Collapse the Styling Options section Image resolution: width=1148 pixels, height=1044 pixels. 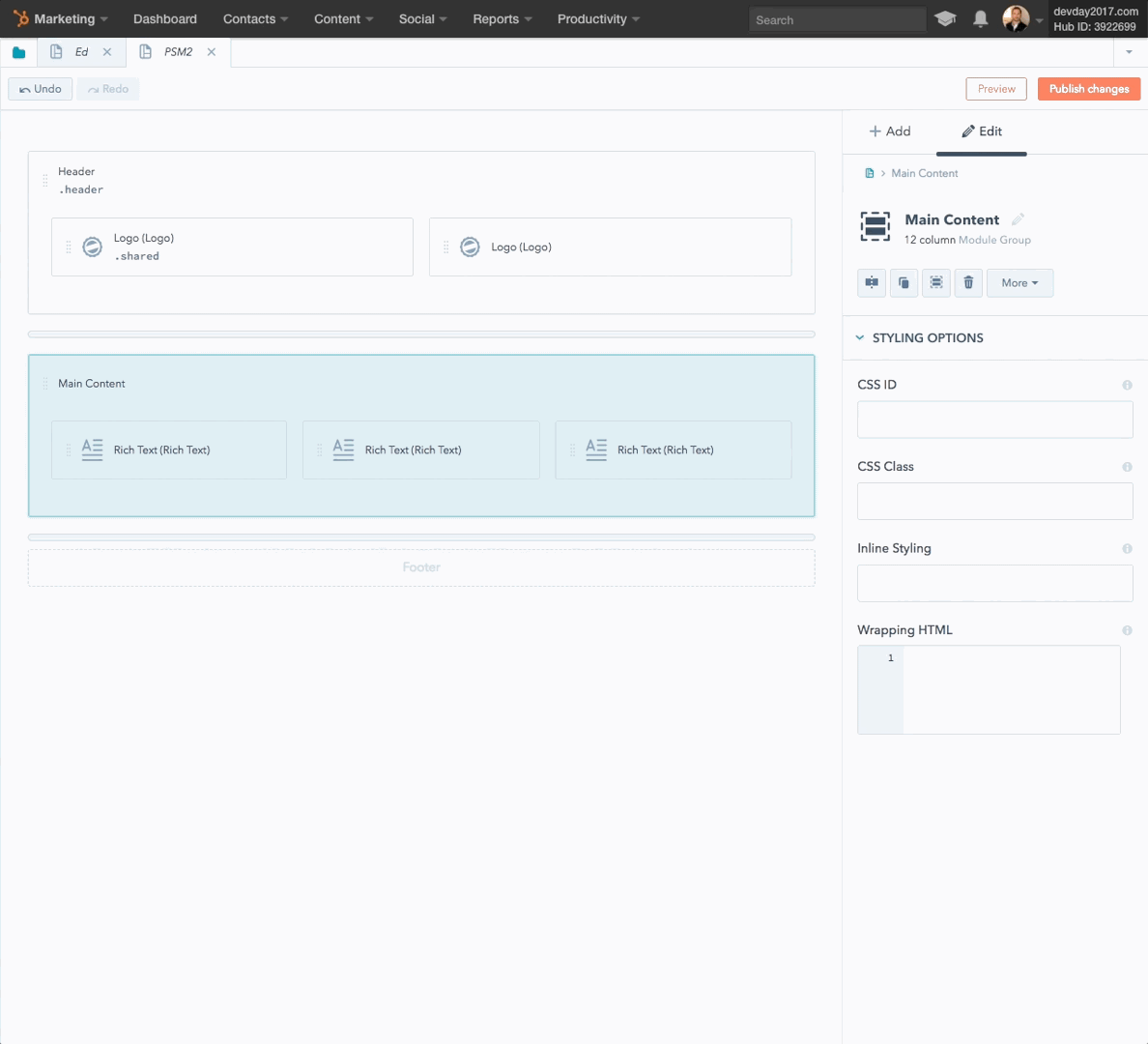coord(860,338)
